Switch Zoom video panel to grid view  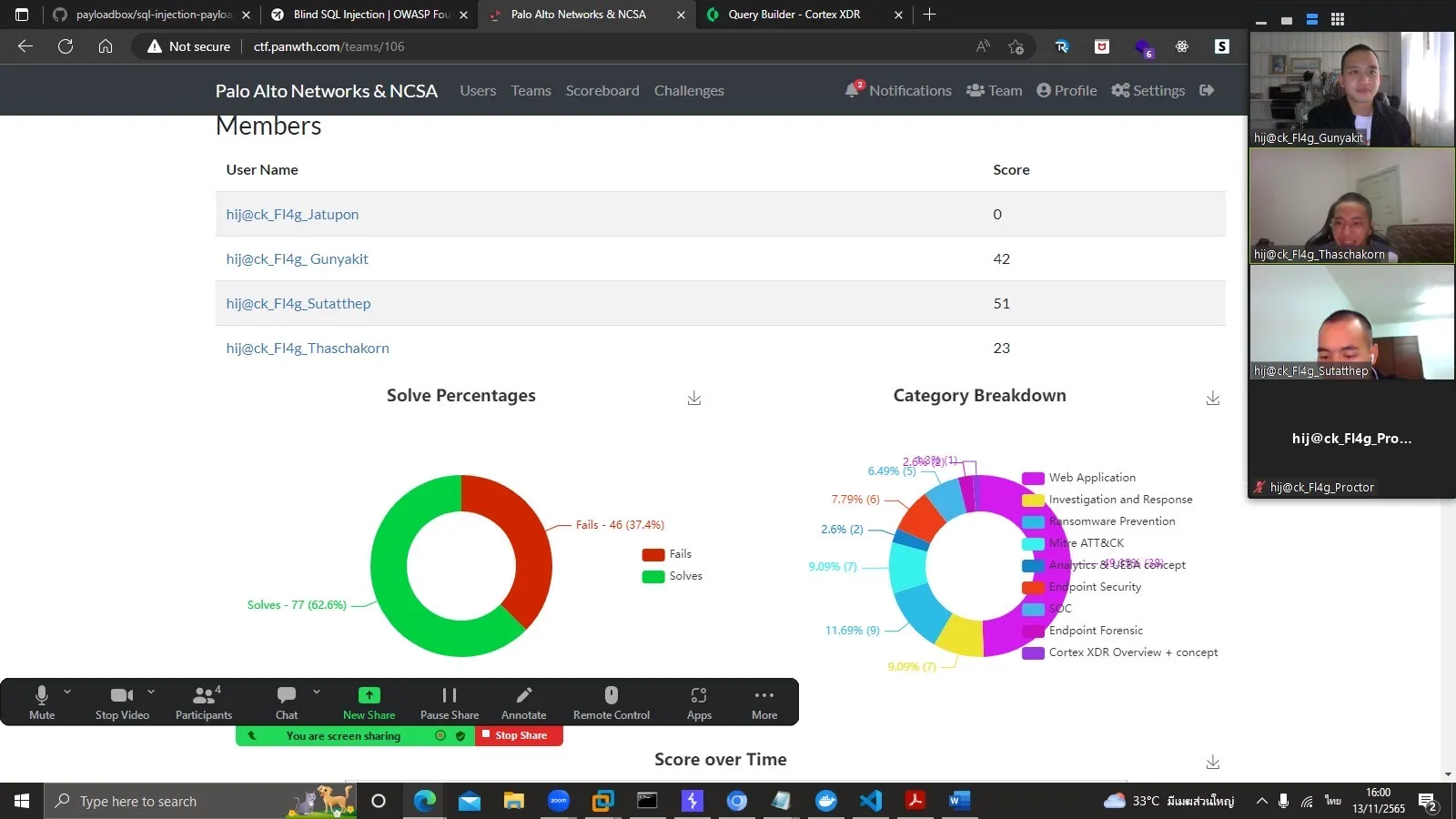(1338, 19)
